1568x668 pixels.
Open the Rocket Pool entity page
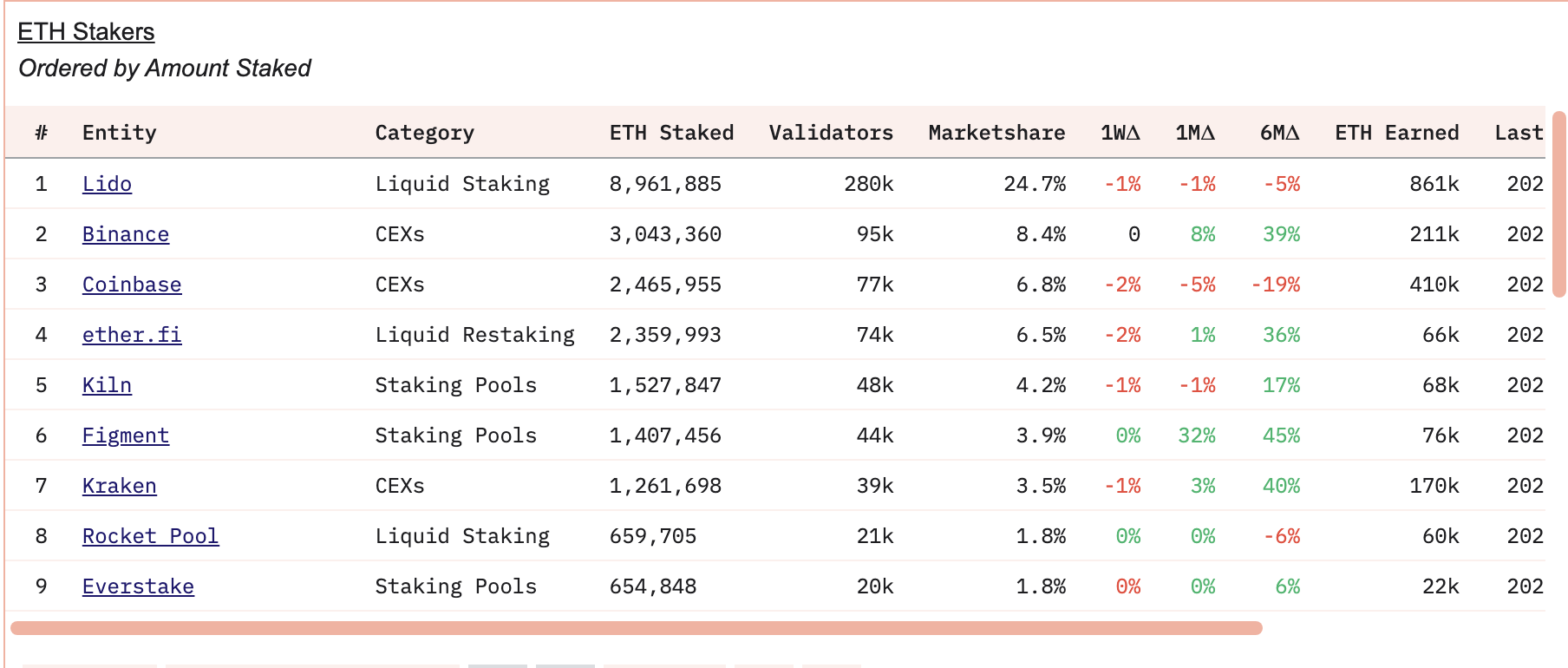coord(150,535)
